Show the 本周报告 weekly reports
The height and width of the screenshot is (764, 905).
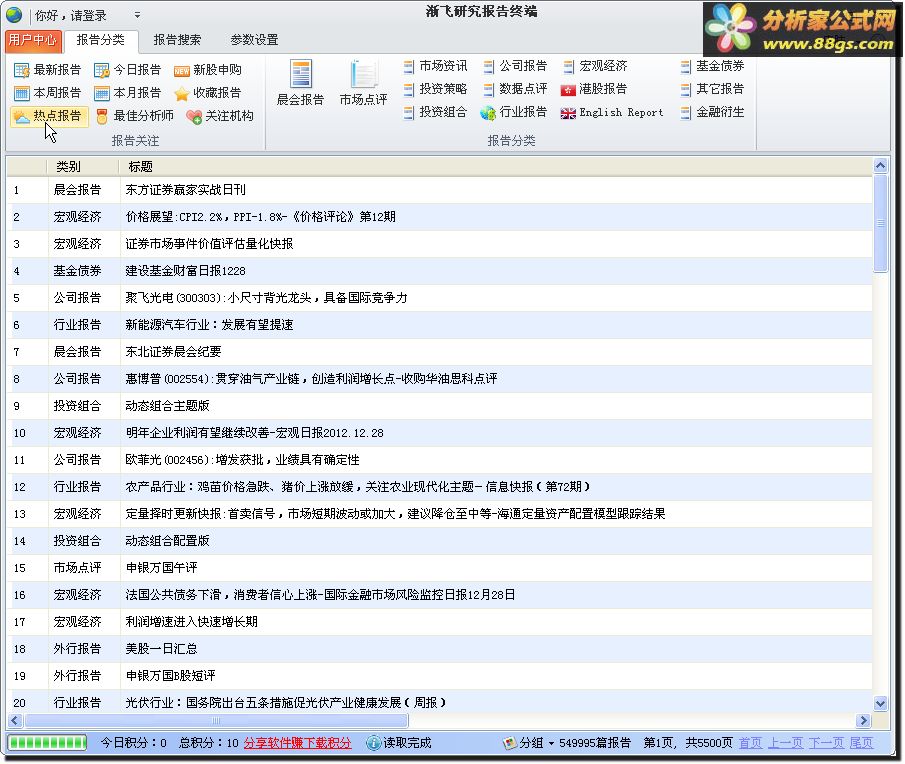coord(47,93)
